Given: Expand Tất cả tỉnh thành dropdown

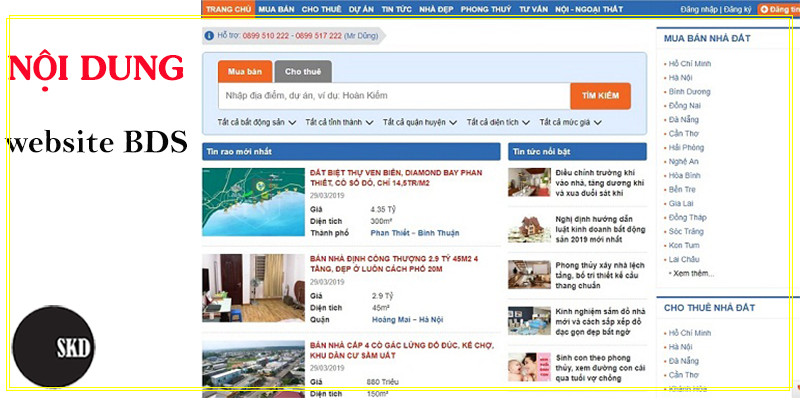Looking at the screenshot, I should [339, 122].
